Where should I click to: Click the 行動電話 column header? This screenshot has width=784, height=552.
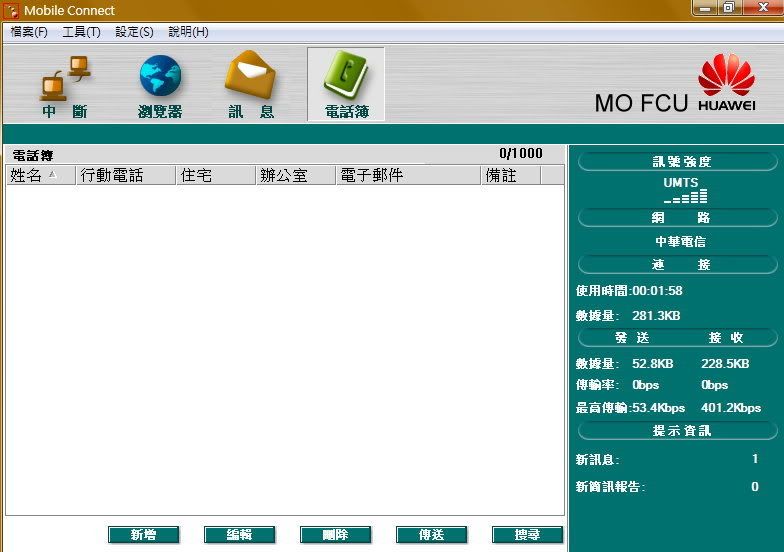click(125, 175)
